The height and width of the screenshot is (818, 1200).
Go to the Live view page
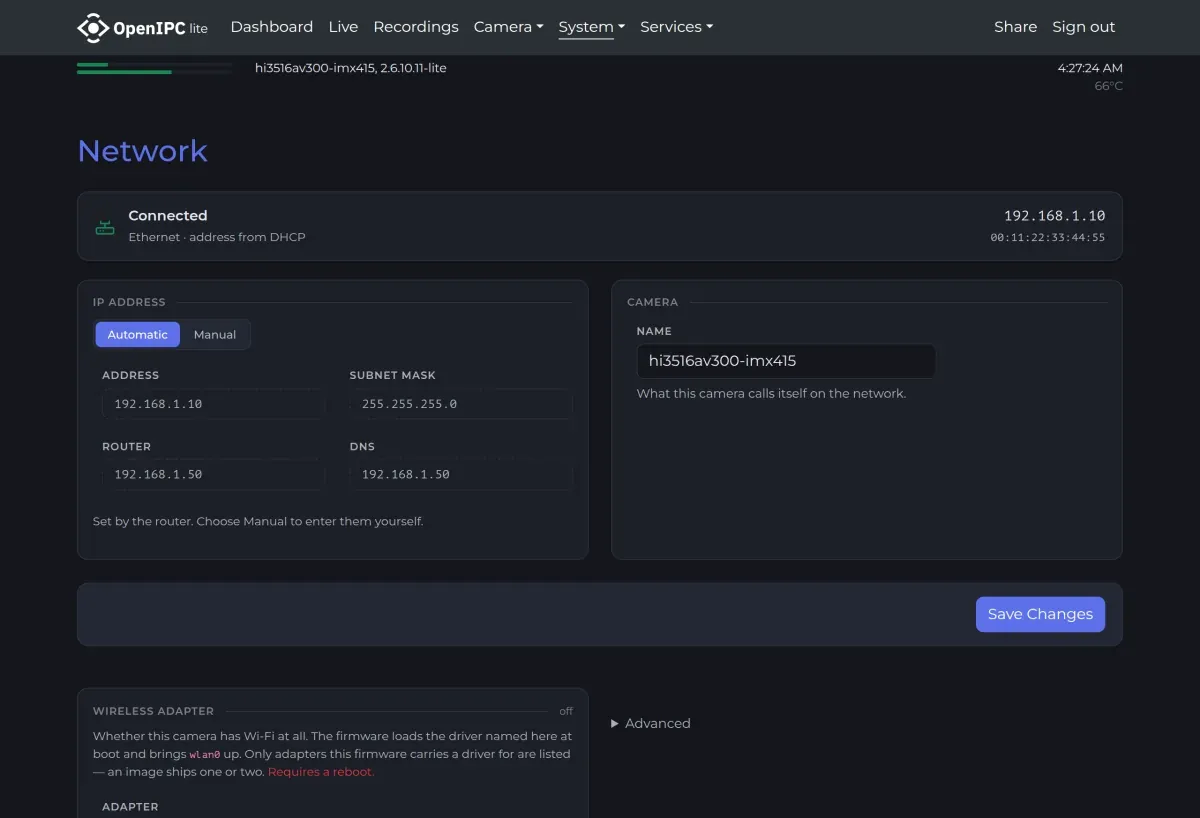coord(343,27)
